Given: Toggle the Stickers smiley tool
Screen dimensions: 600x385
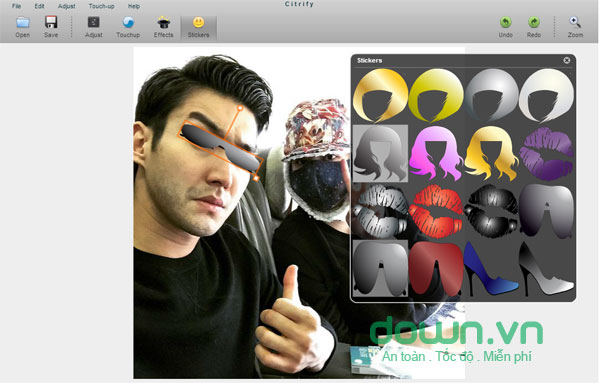Looking at the screenshot, I should (198, 28).
